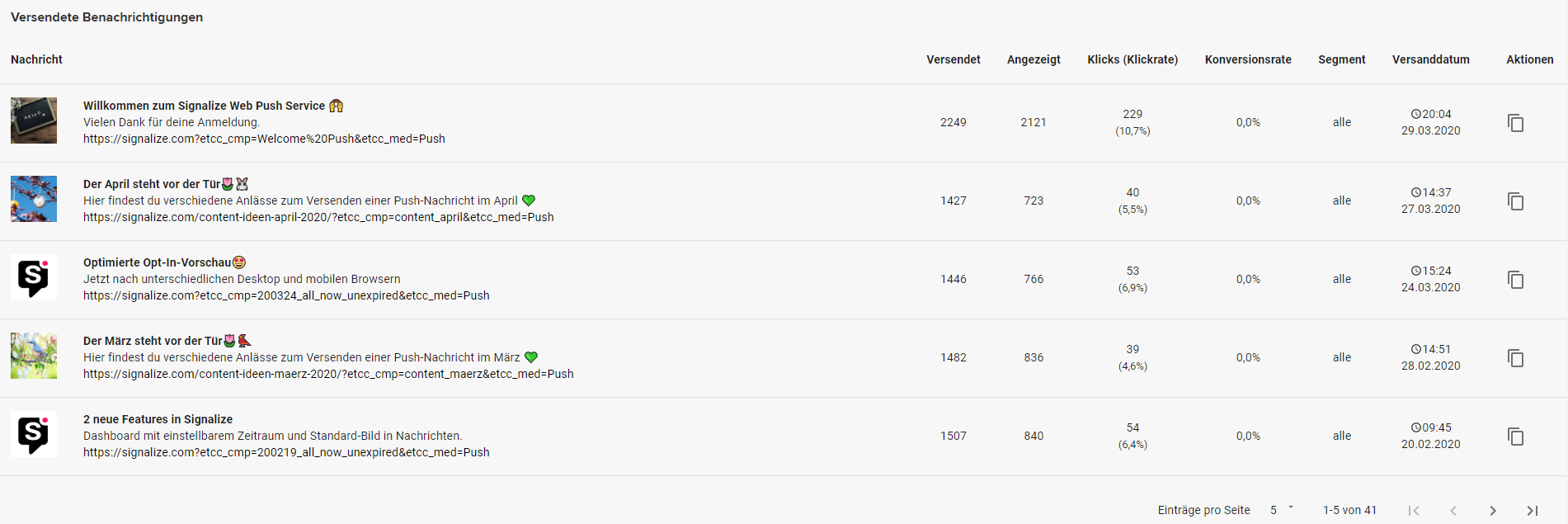Open the content-ideen-april-2020 link
Image resolution: width=1568 pixels, height=524 pixels.
(x=318, y=217)
